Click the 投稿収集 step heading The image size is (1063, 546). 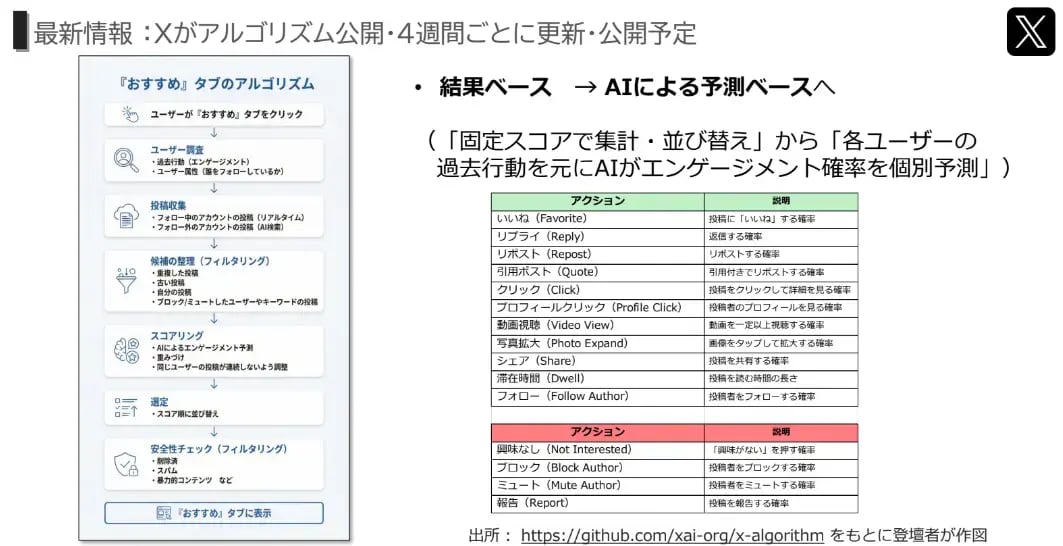(168, 206)
